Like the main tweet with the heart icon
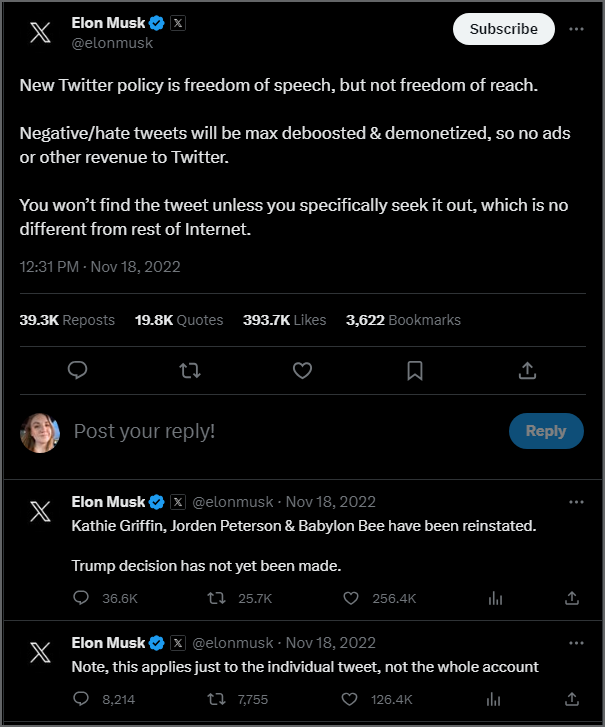605x727 pixels. pos(302,371)
